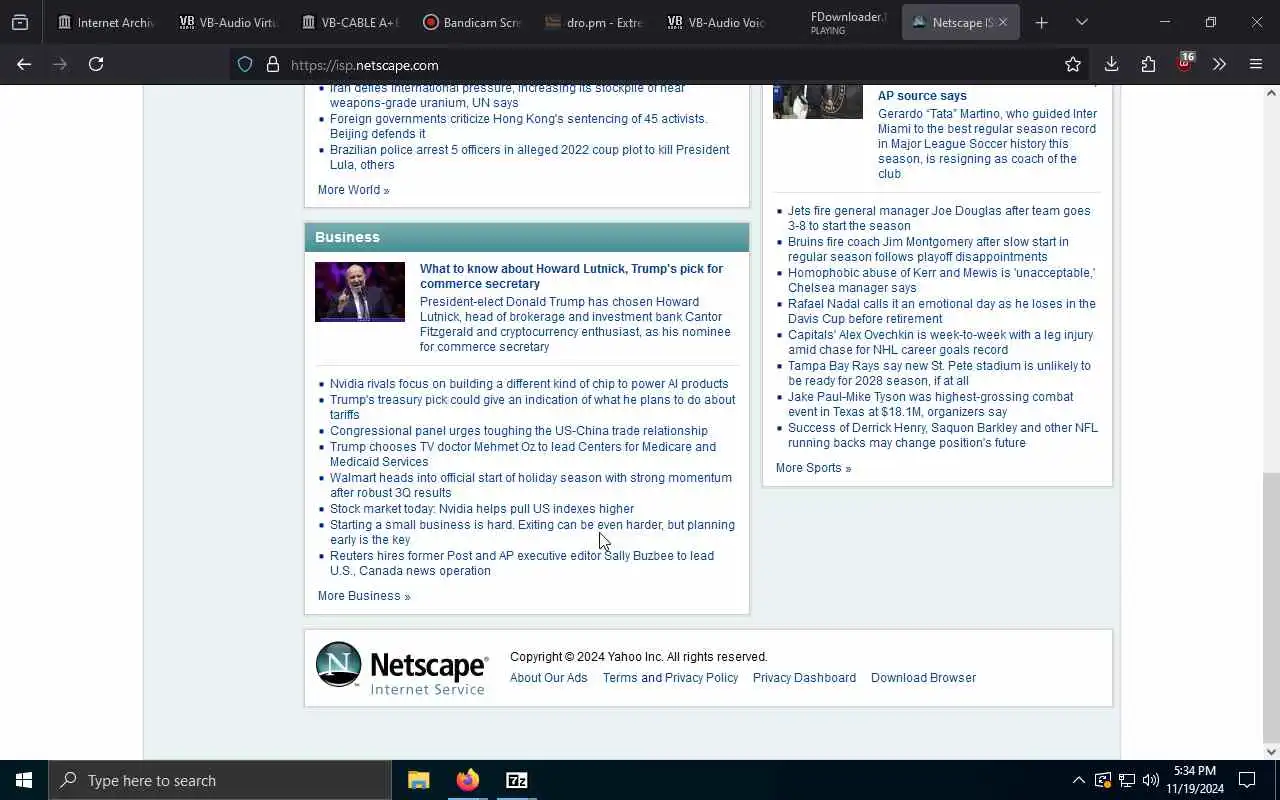The height and width of the screenshot is (800, 1280).
Task: Open the Howard Lutnick photo thumbnail
Action: coord(360,292)
